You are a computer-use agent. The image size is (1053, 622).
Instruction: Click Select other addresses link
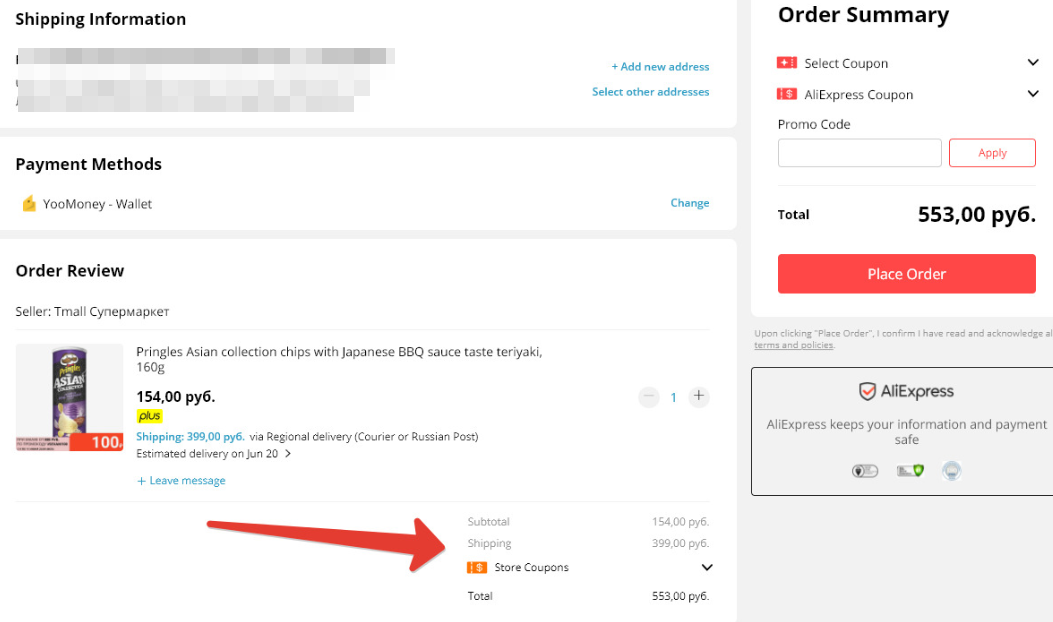(x=650, y=91)
